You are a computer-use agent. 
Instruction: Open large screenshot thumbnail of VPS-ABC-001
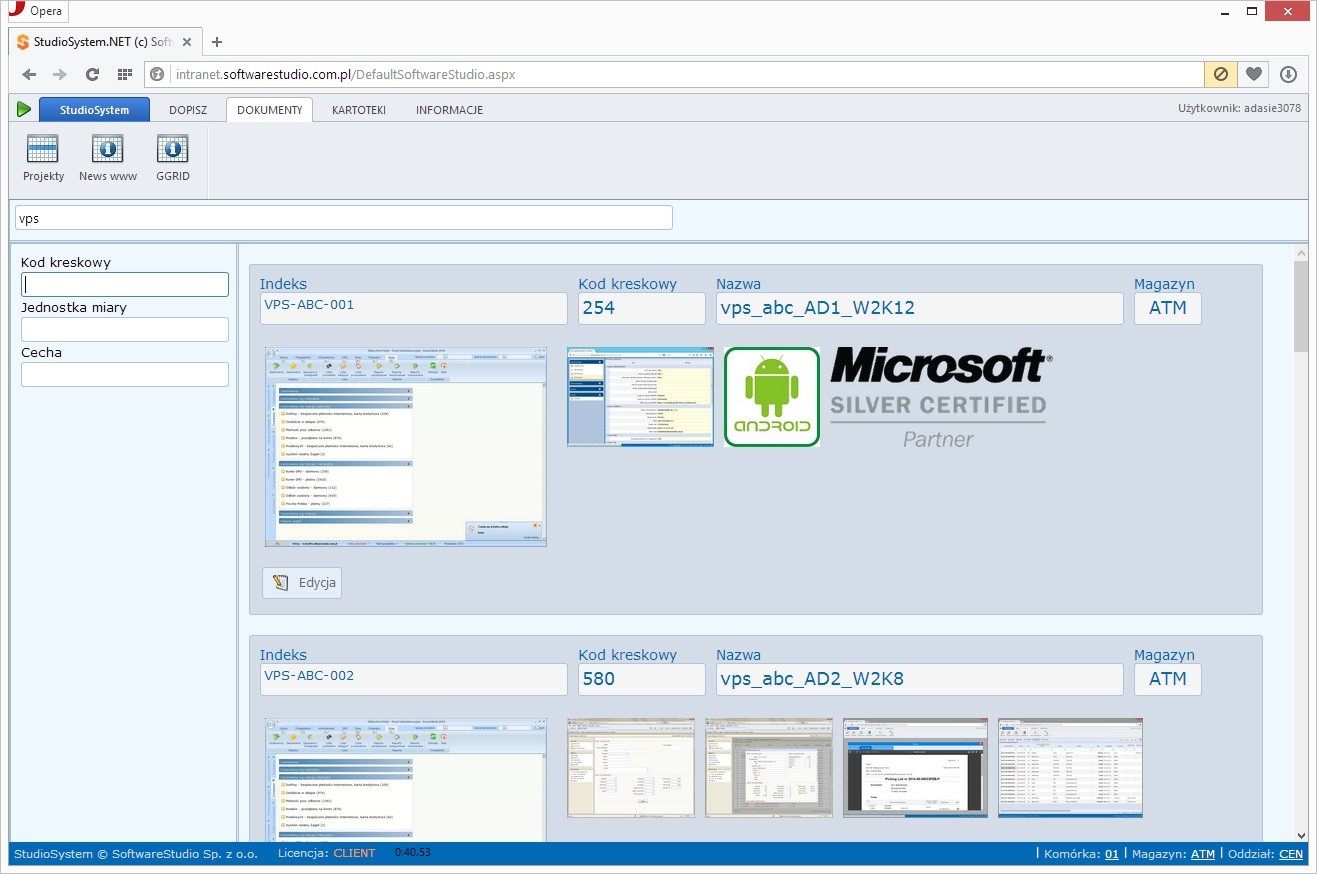[406, 447]
